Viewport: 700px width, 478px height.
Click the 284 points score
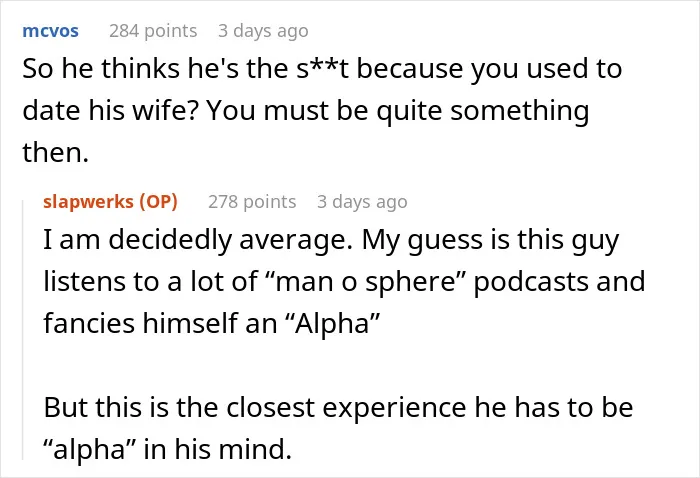point(153,31)
